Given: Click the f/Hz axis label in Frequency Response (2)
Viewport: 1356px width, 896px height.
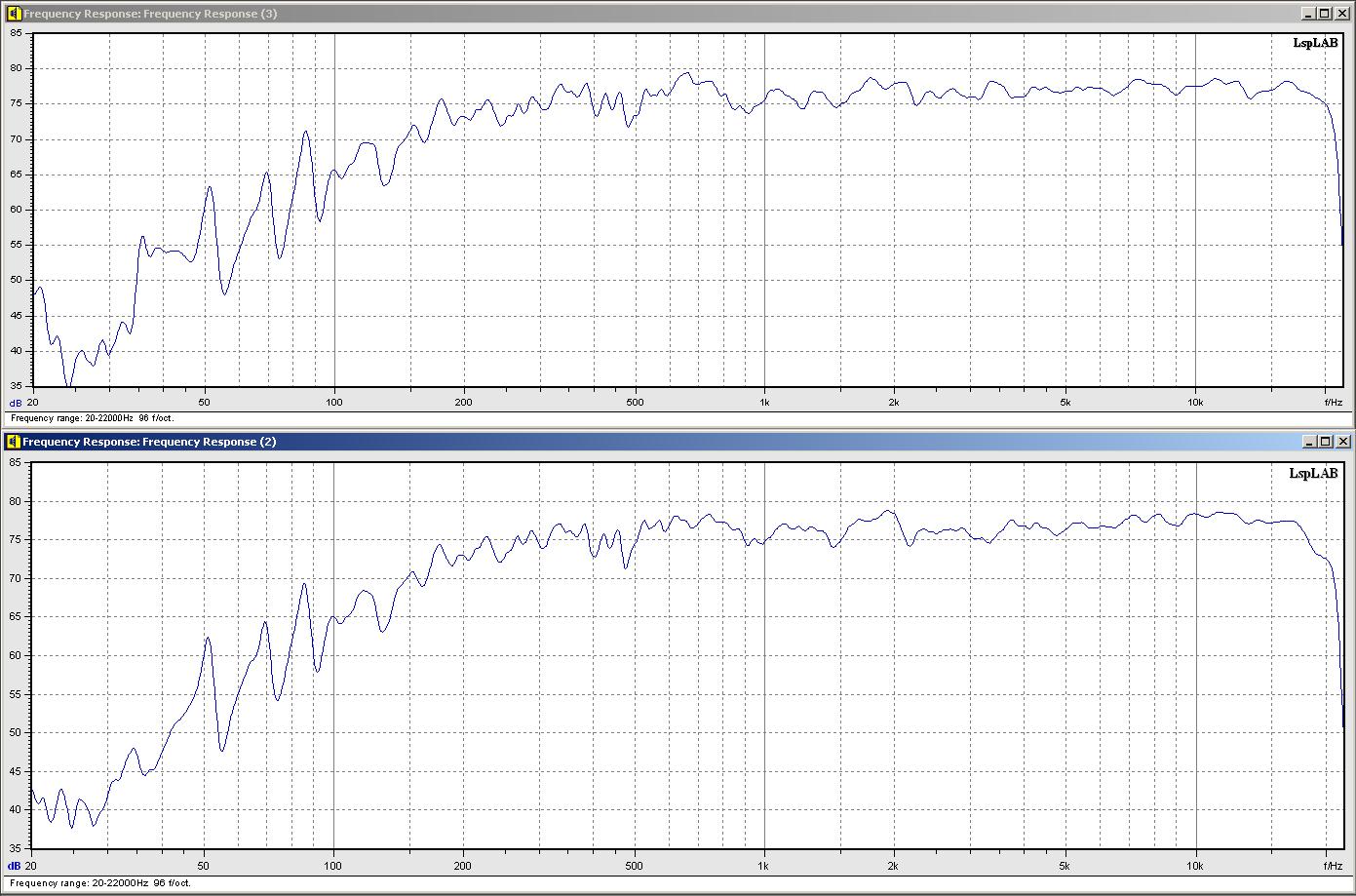Looking at the screenshot, I should [x=1334, y=865].
